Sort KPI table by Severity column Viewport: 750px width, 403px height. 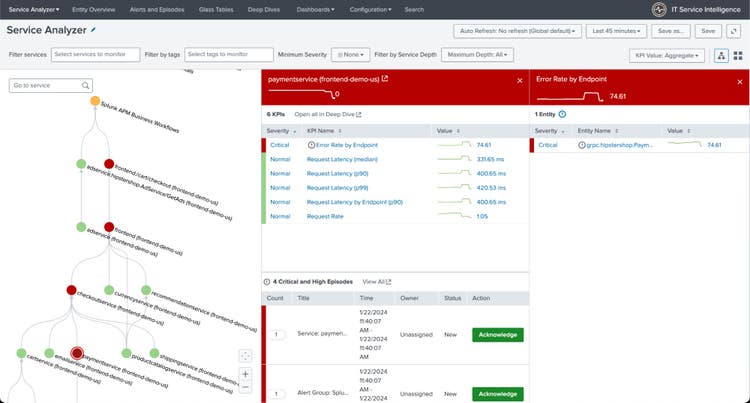coord(279,131)
